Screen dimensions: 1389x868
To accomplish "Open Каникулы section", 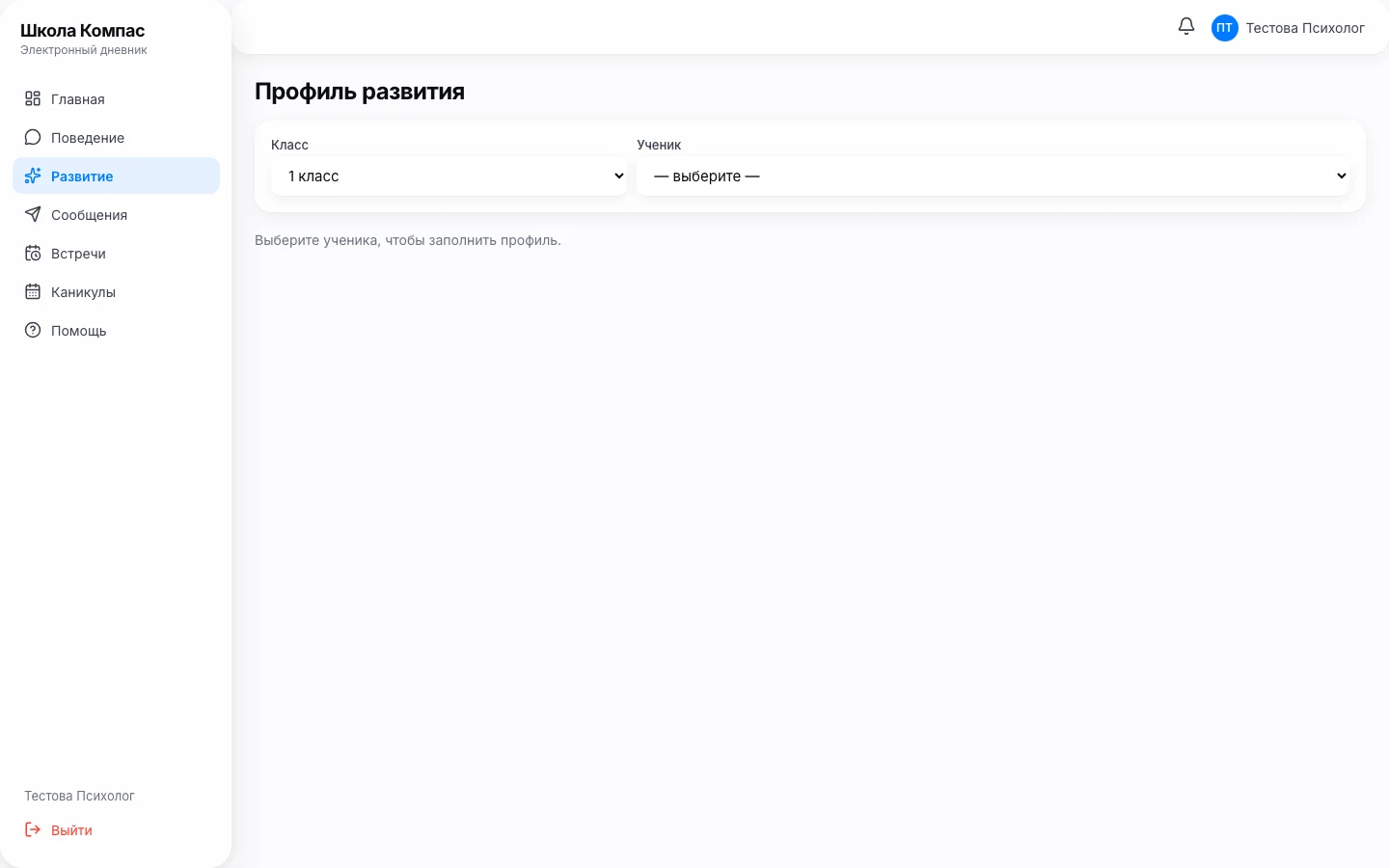I will point(116,291).
